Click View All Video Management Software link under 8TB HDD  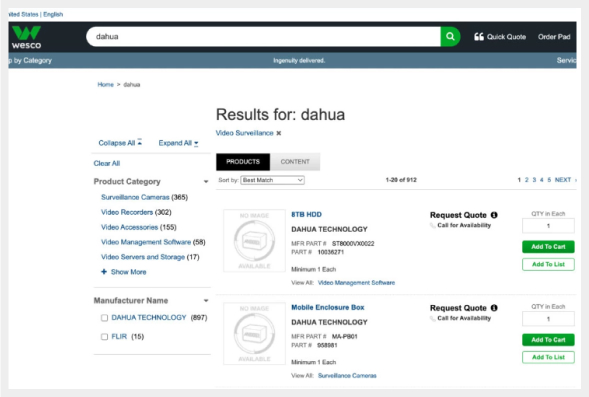tap(356, 283)
